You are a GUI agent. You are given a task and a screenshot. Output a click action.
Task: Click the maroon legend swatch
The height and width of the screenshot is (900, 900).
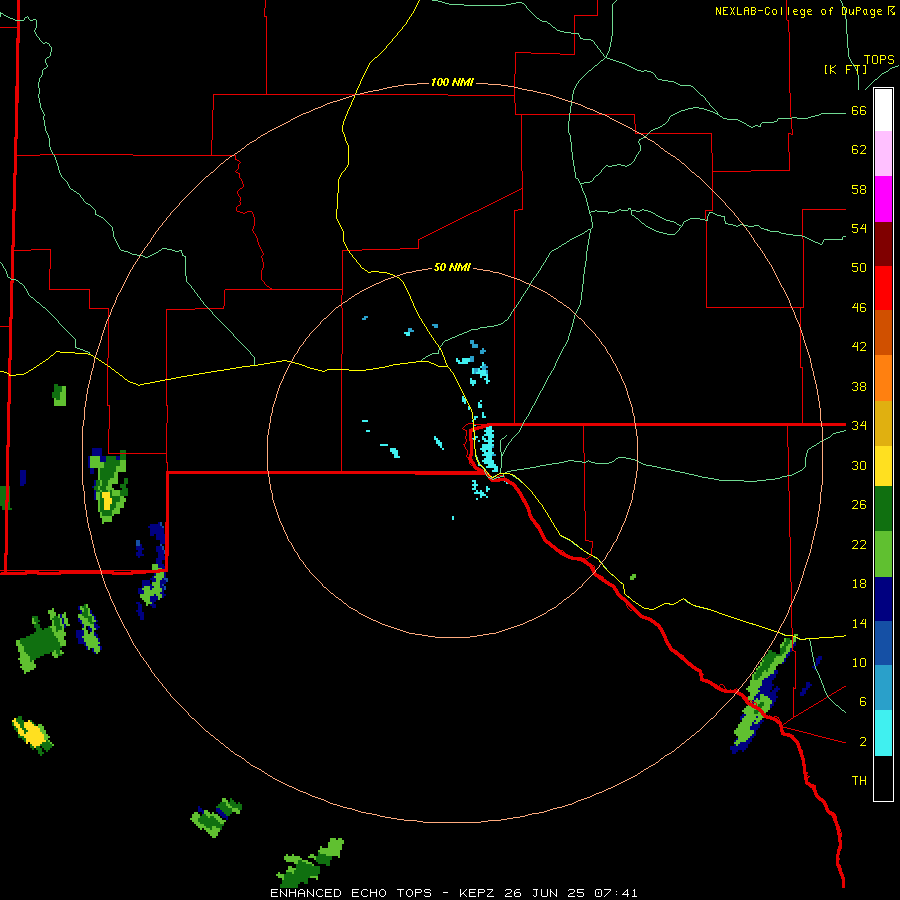click(x=883, y=243)
